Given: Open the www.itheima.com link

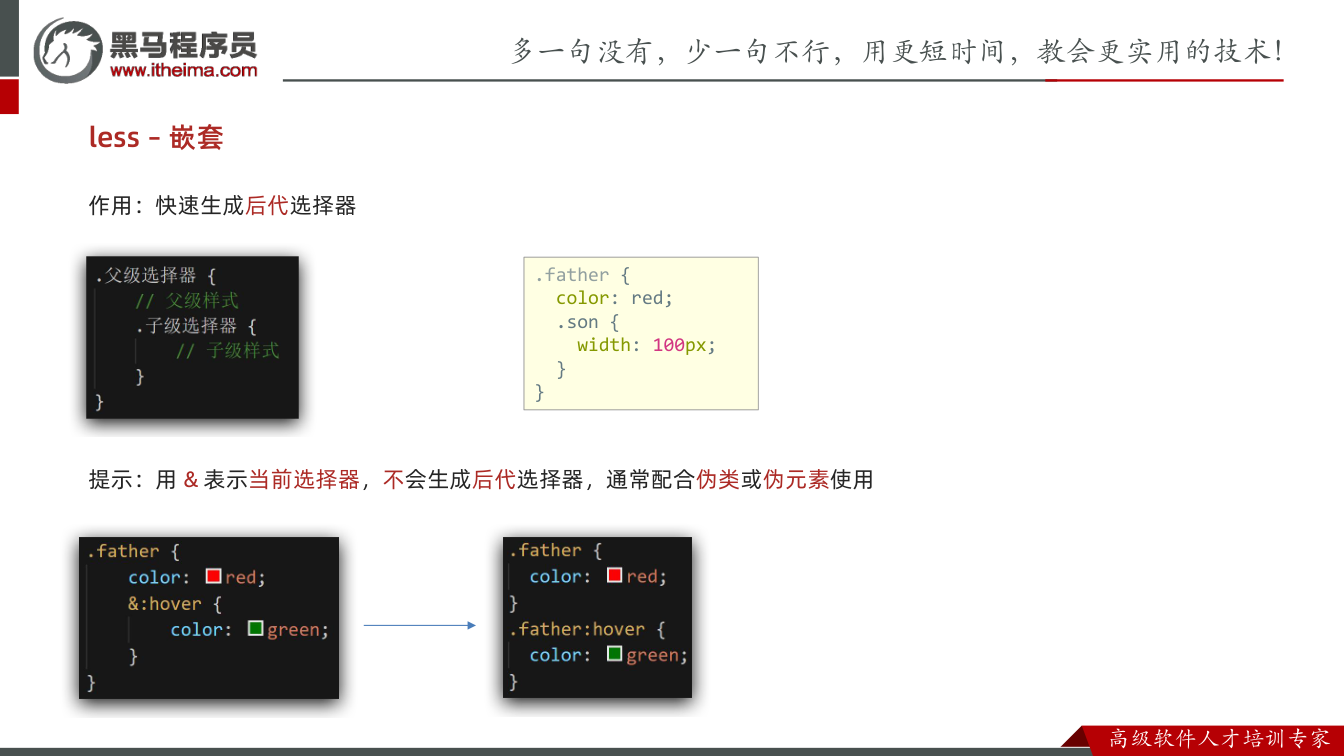Looking at the screenshot, I should tap(183, 70).
